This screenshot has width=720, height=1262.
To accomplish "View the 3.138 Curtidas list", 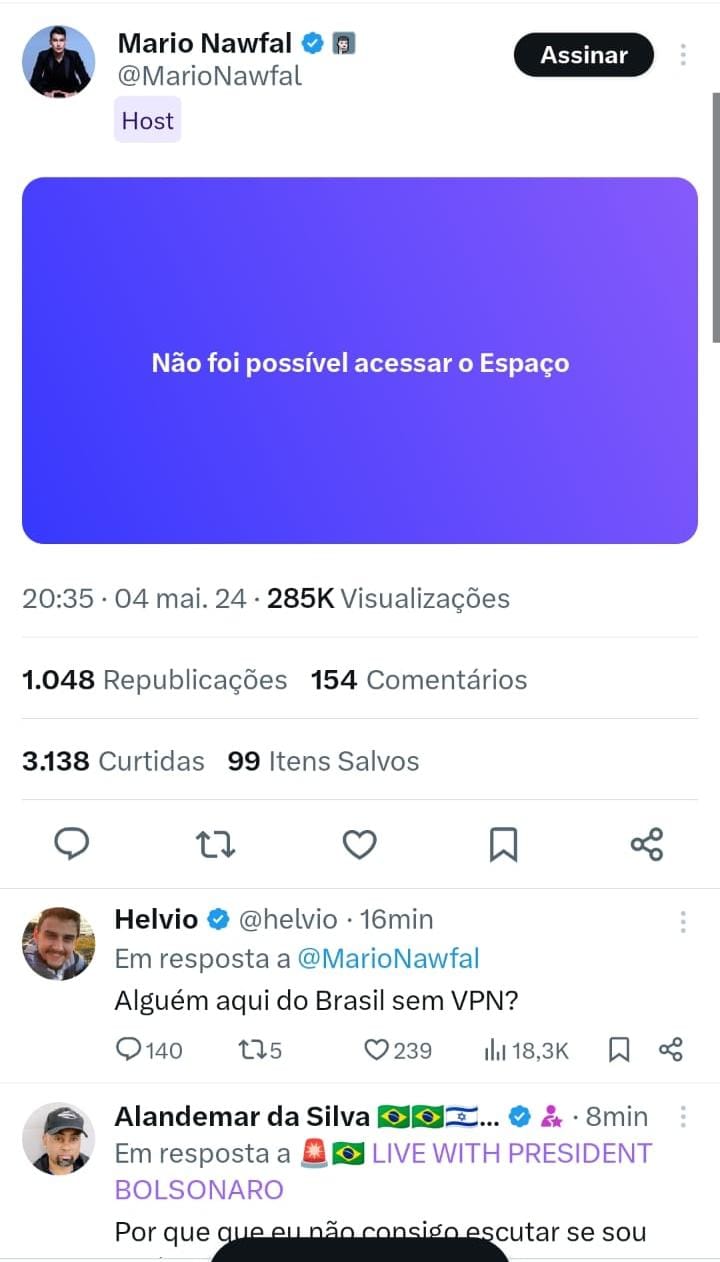I will pyautogui.click(x=113, y=761).
